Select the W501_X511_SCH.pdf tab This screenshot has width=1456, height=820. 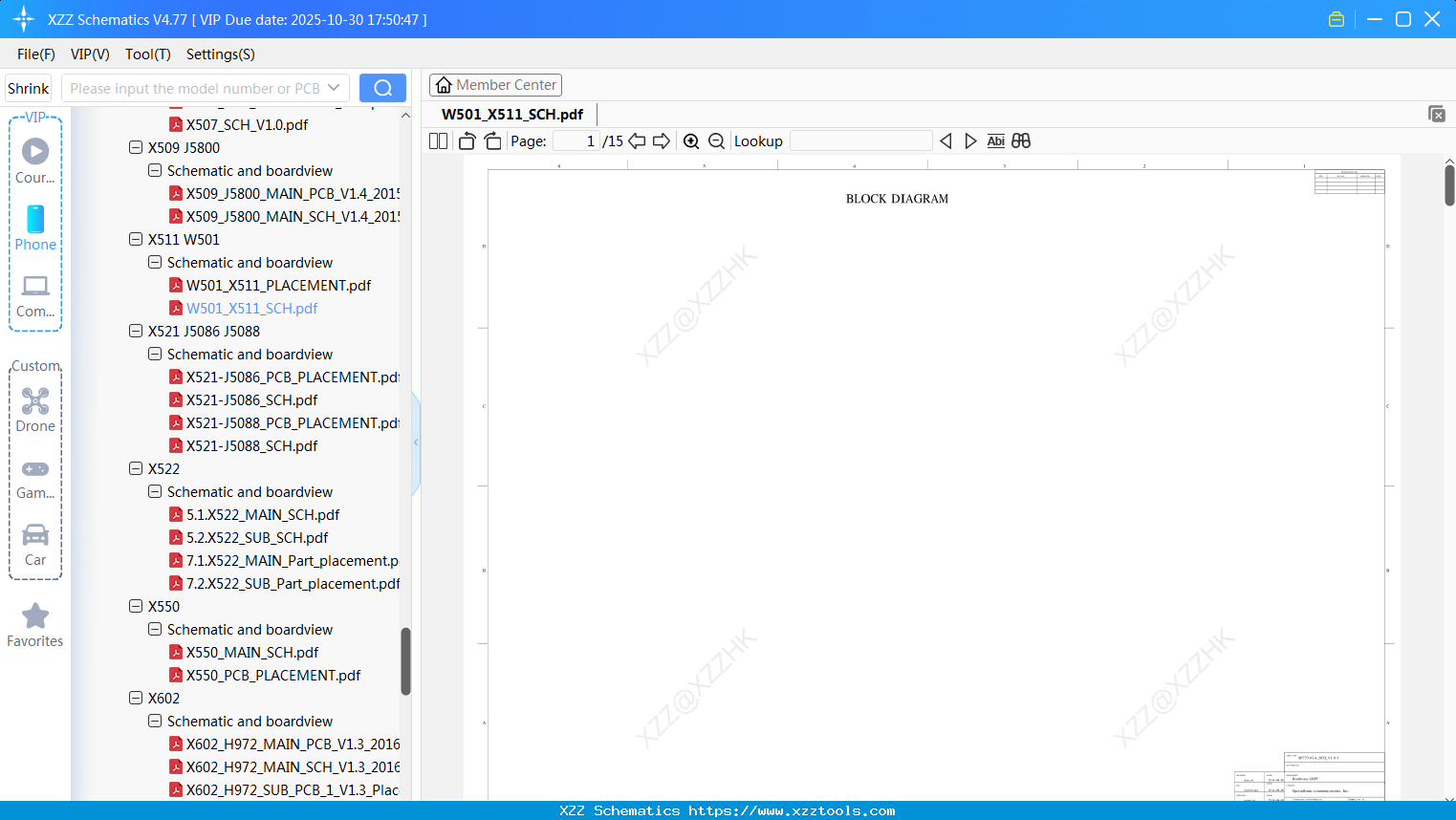point(511,114)
